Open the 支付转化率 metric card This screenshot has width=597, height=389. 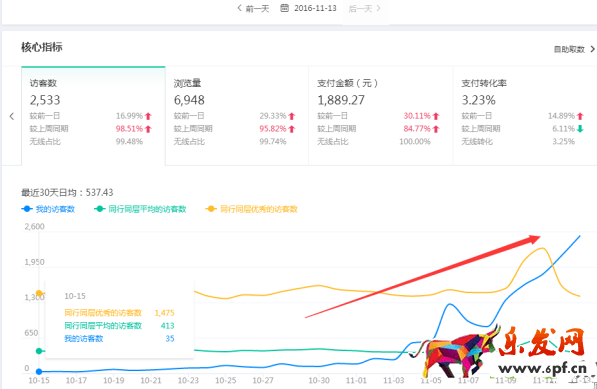coord(525,116)
